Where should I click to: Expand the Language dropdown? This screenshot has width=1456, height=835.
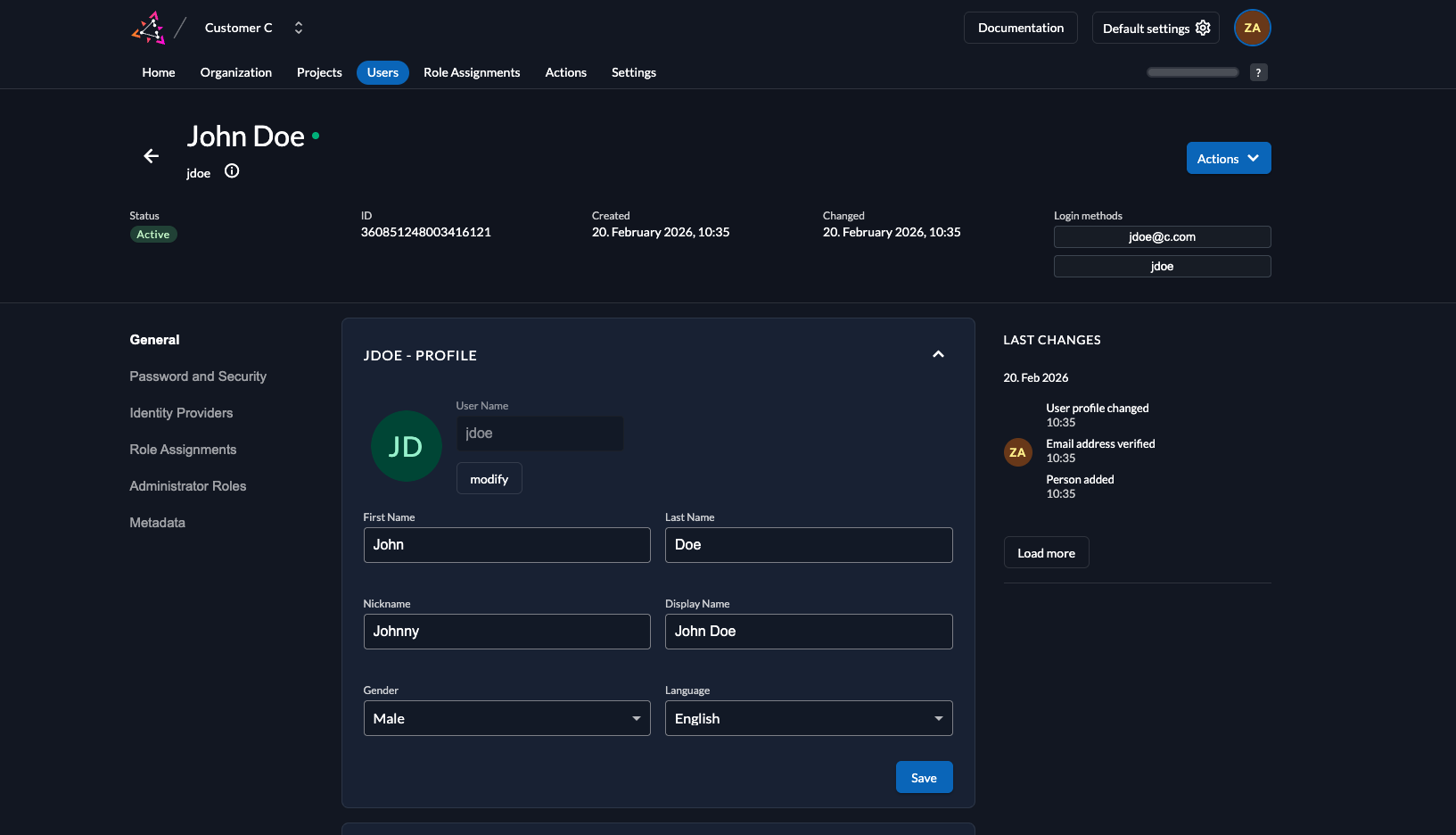coord(808,718)
